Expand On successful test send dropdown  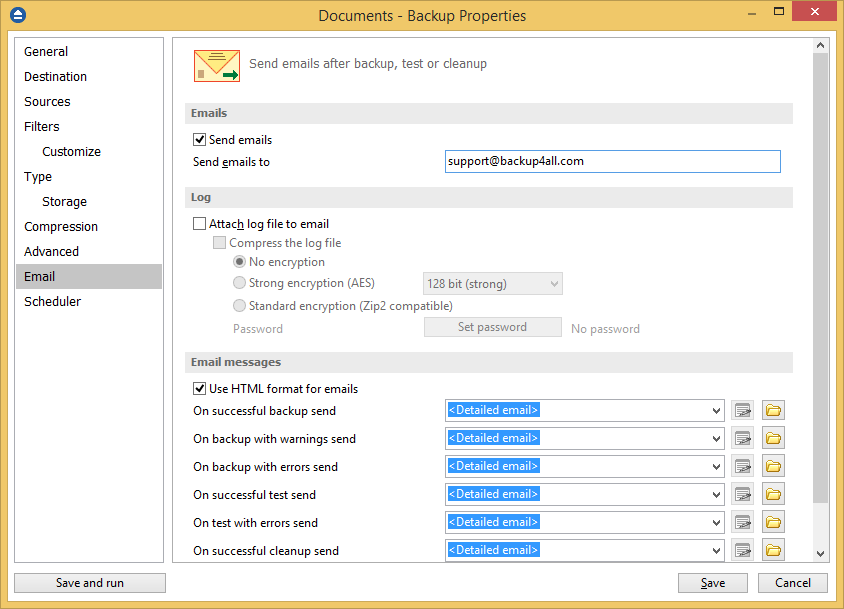[x=715, y=494]
